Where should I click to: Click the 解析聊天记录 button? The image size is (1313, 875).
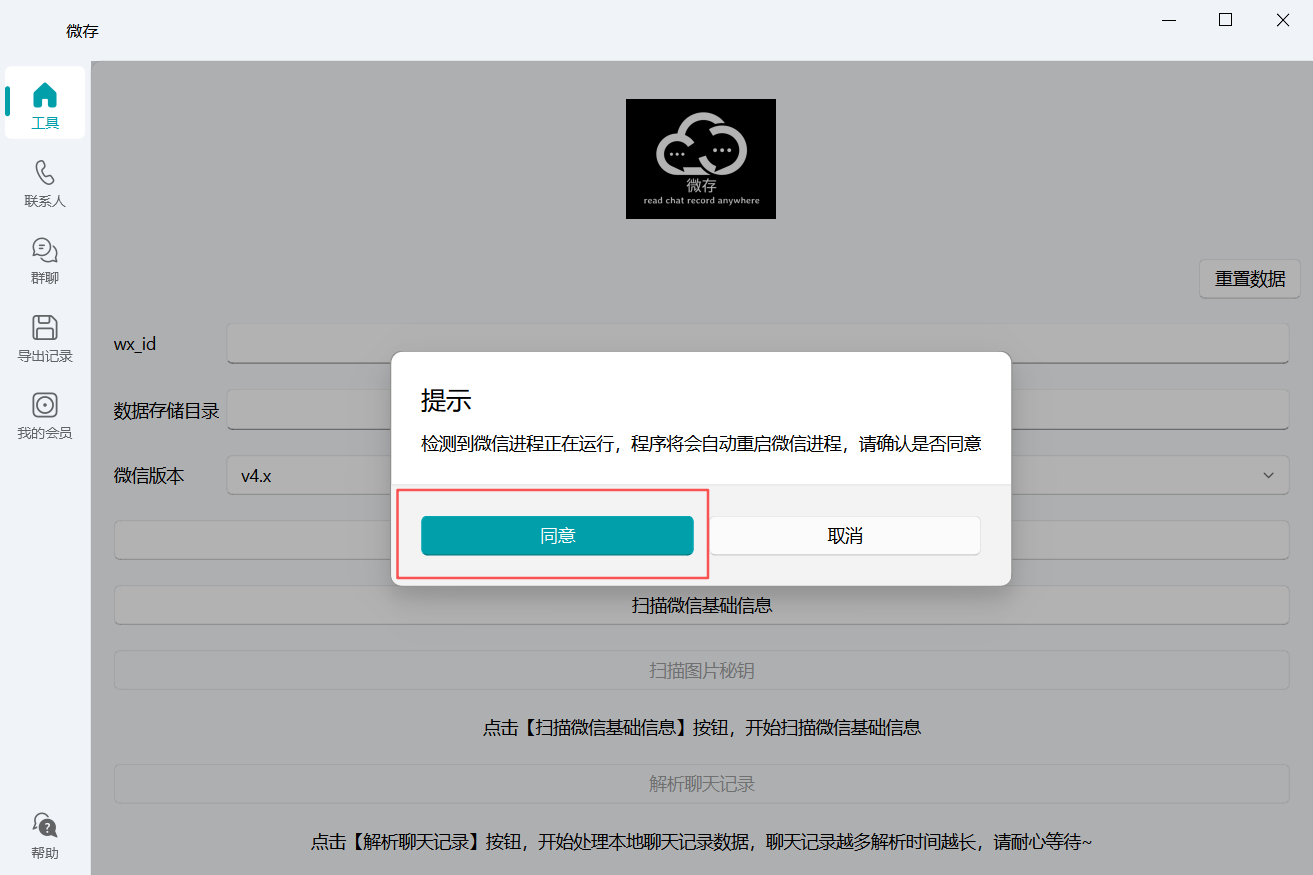(701, 784)
